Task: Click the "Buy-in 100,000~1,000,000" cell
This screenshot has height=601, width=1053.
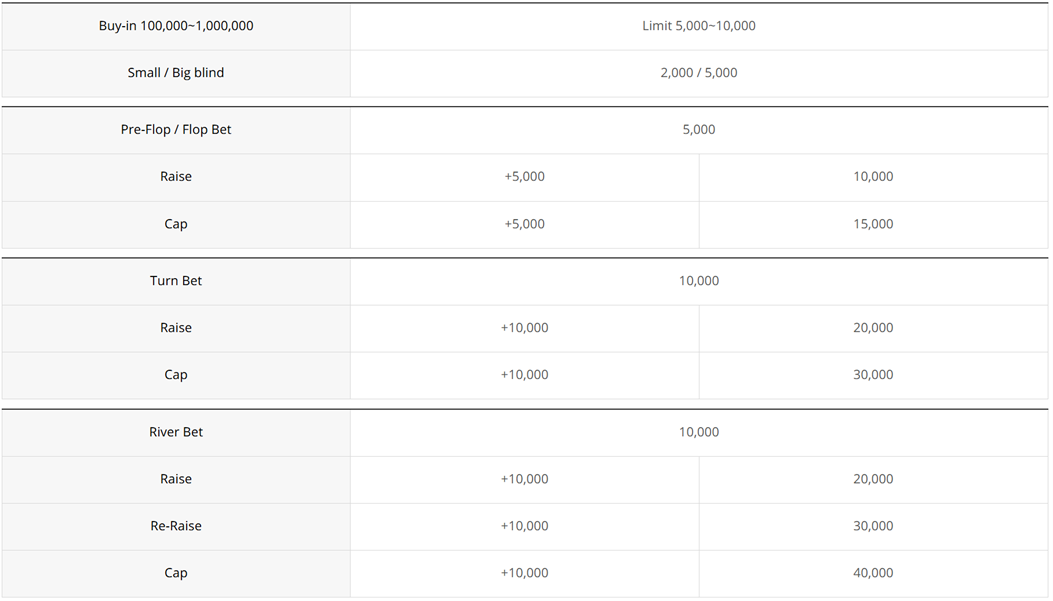Action: click(176, 26)
